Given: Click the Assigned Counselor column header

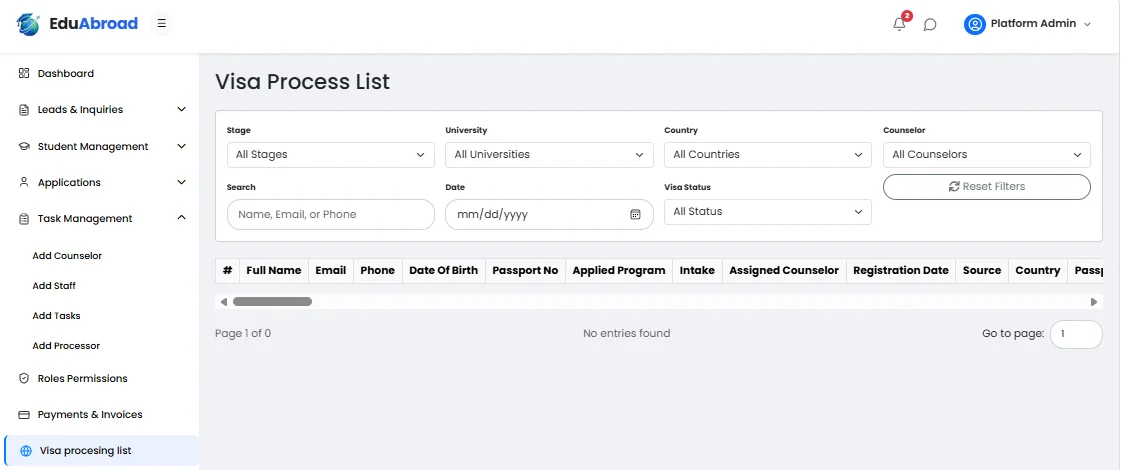Looking at the screenshot, I should (784, 270).
